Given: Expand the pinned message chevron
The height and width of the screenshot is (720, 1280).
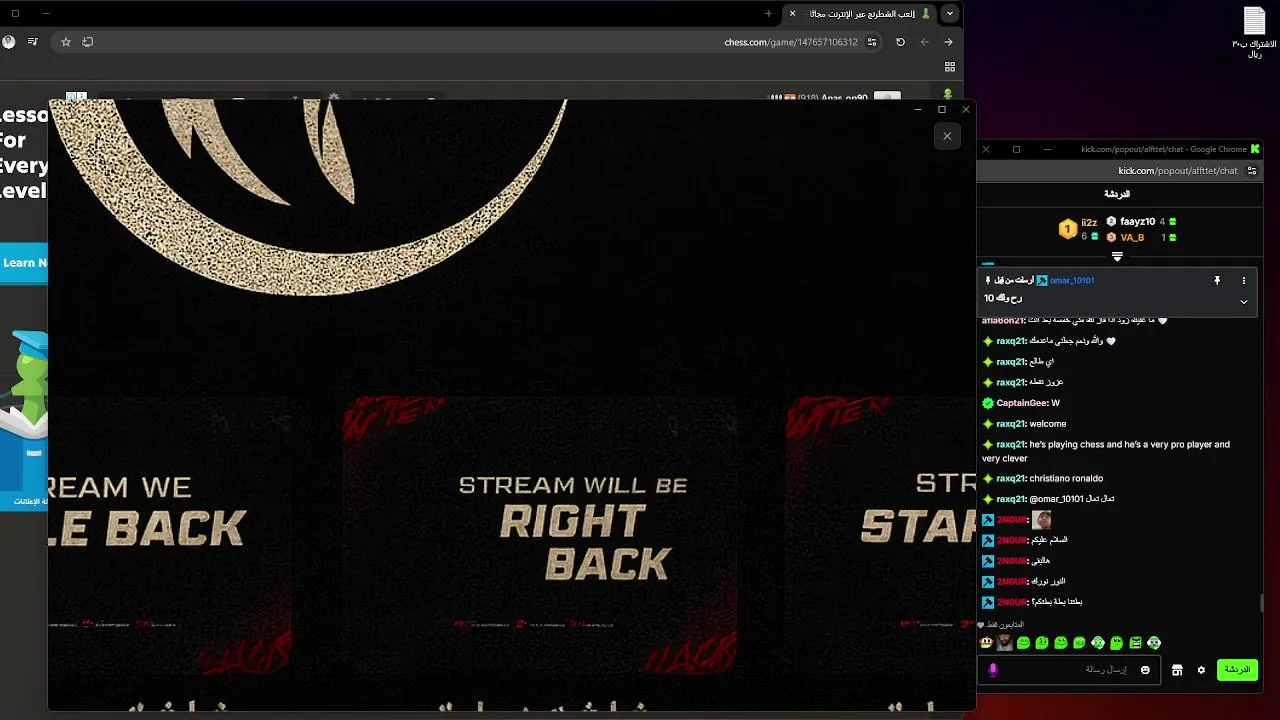Looking at the screenshot, I should click(x=1244, y=301).
